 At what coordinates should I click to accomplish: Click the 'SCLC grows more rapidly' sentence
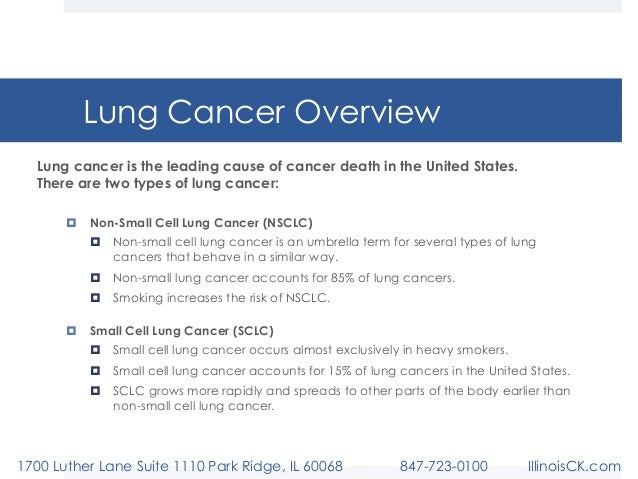pyautogui.click(x=341, y=398)
